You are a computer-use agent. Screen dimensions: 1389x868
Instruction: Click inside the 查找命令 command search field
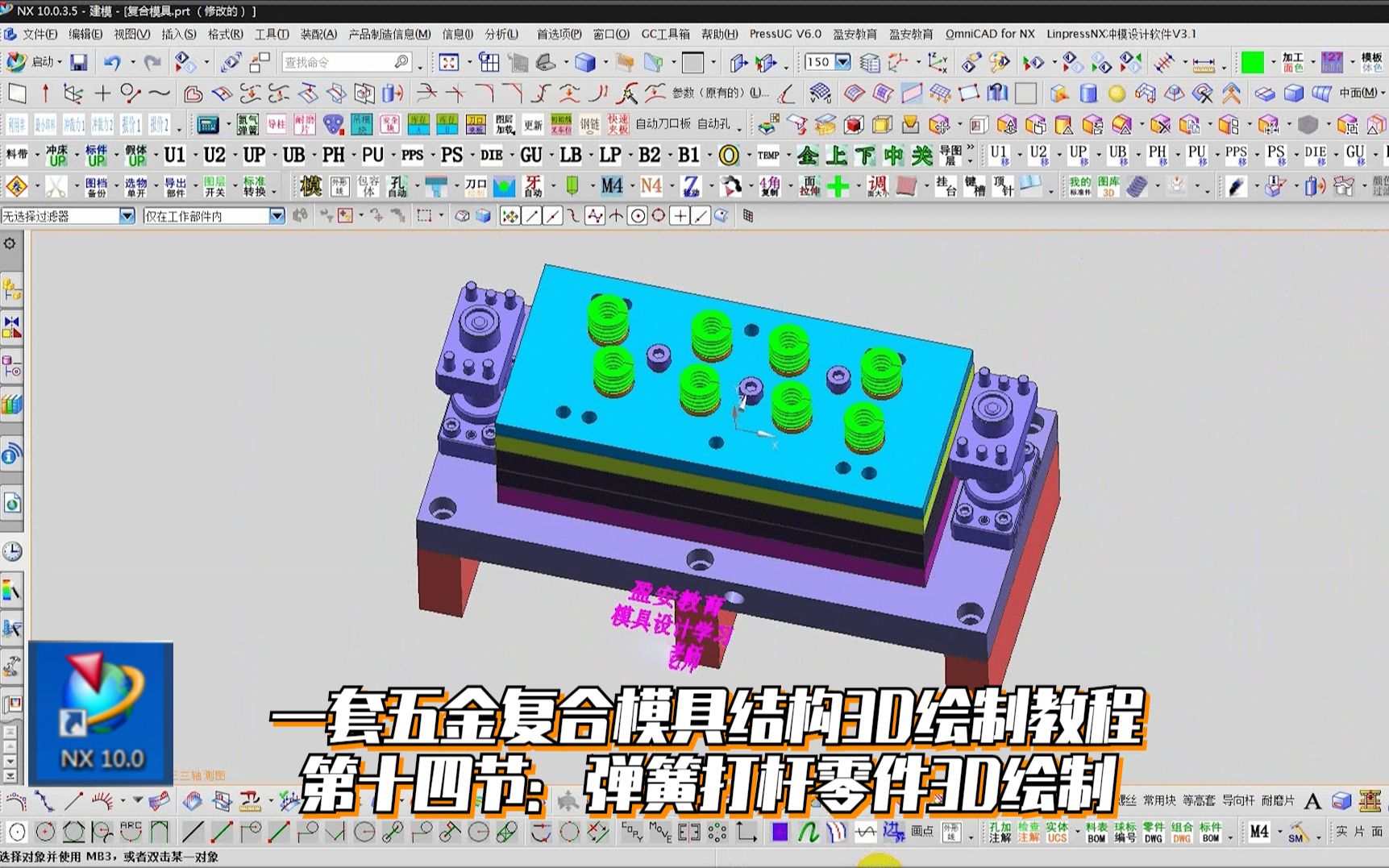tap(347, 62)
